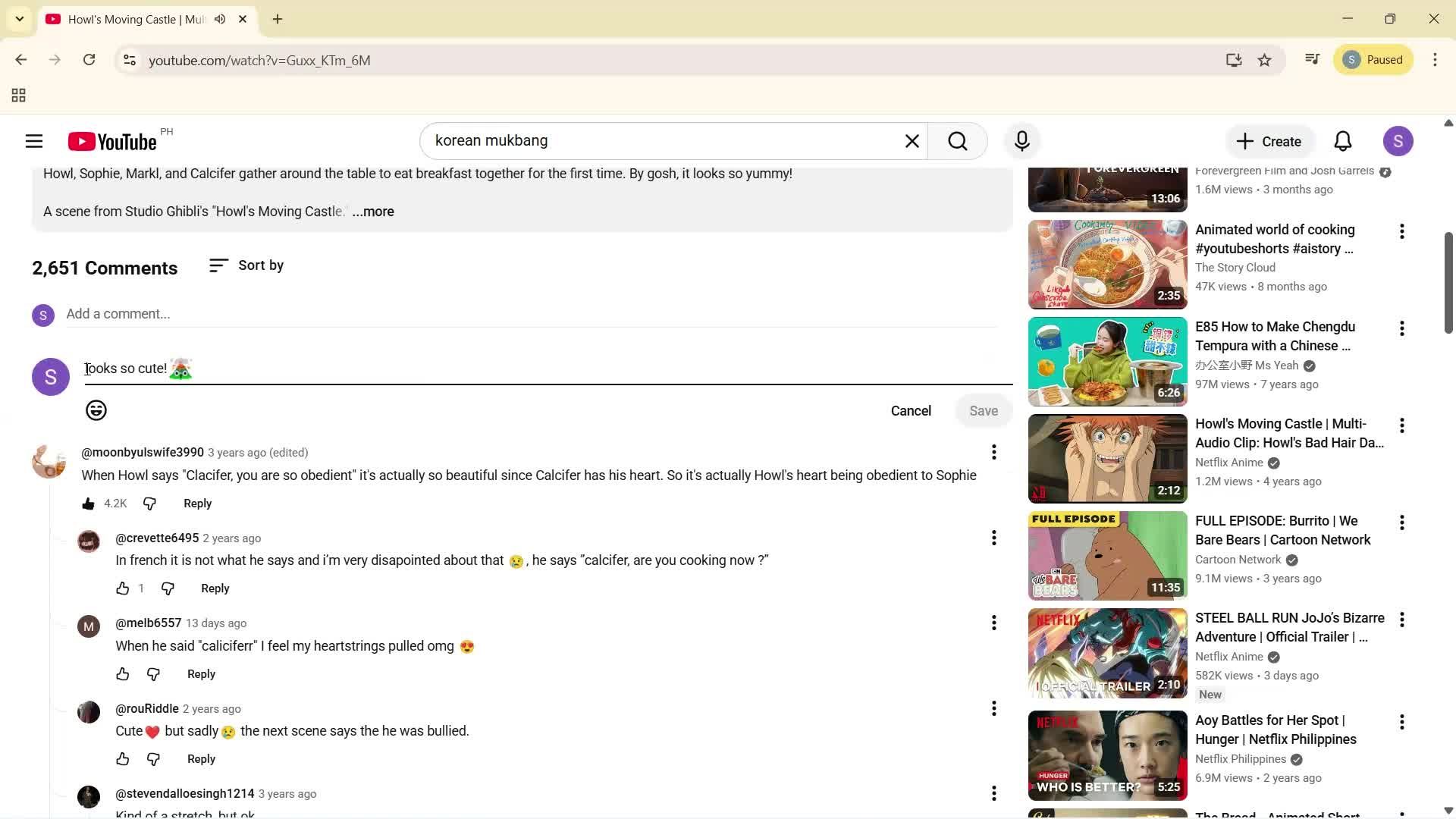Open the Create menu

point(1269,140)
